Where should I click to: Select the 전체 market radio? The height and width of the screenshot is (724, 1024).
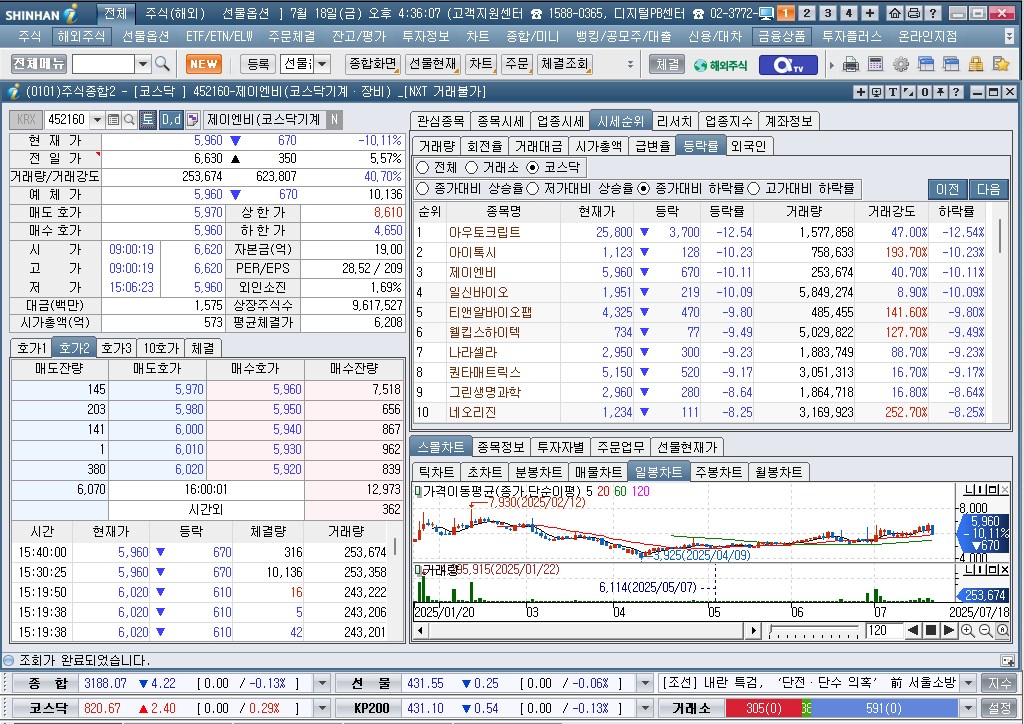[x=423, y=168]
